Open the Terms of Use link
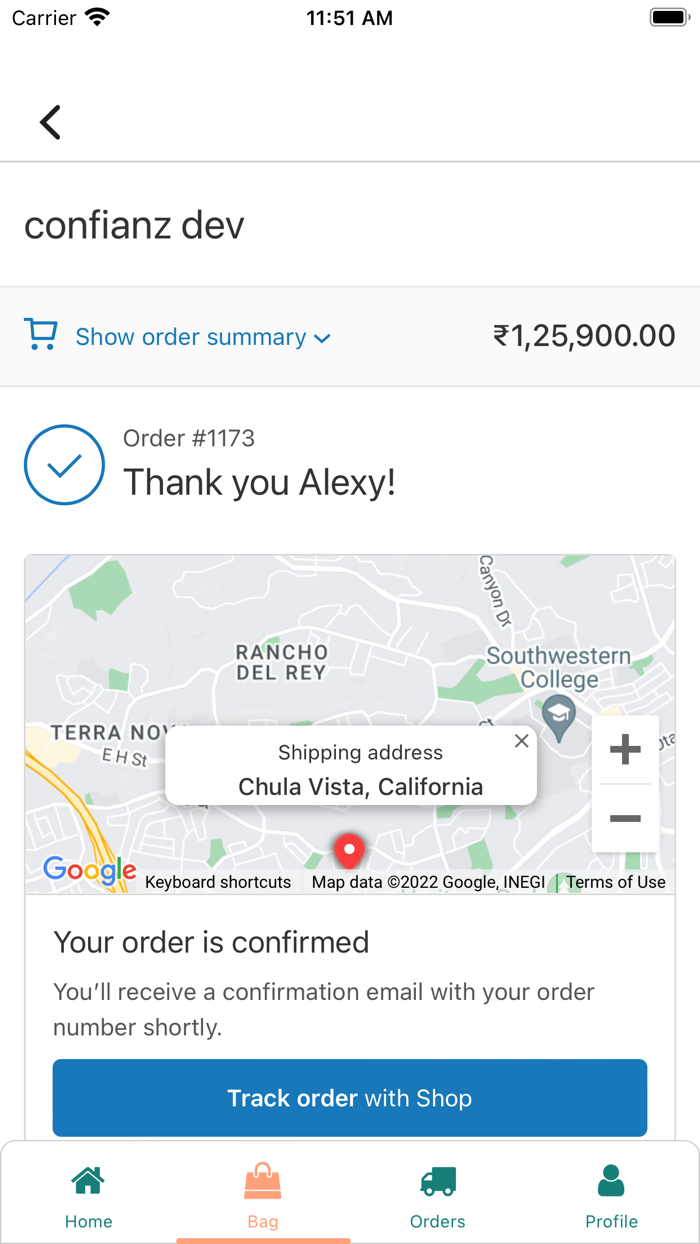 point(616,882)
